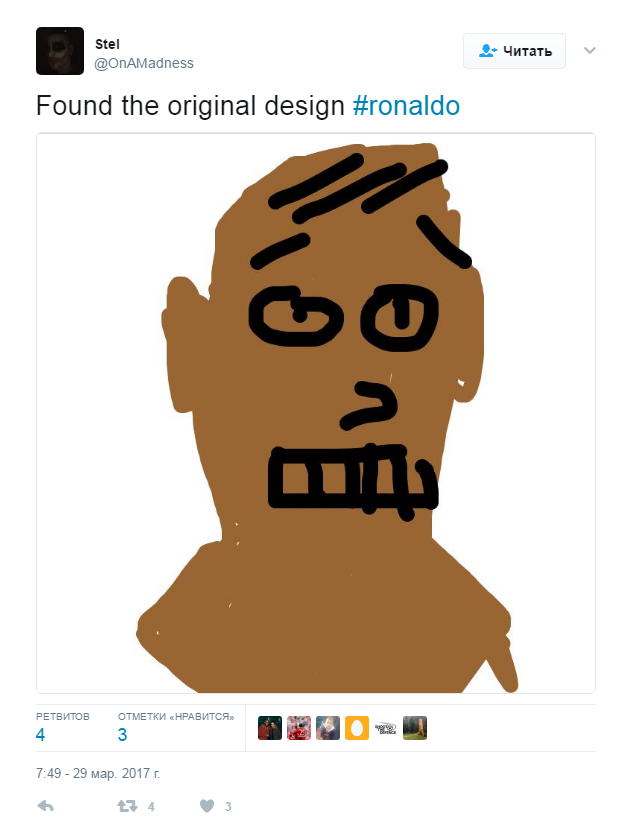The height and width of the screenshot is (827, 629).
Task: Open the third liker's avatar thumbnail
Action: coord(328,728)
